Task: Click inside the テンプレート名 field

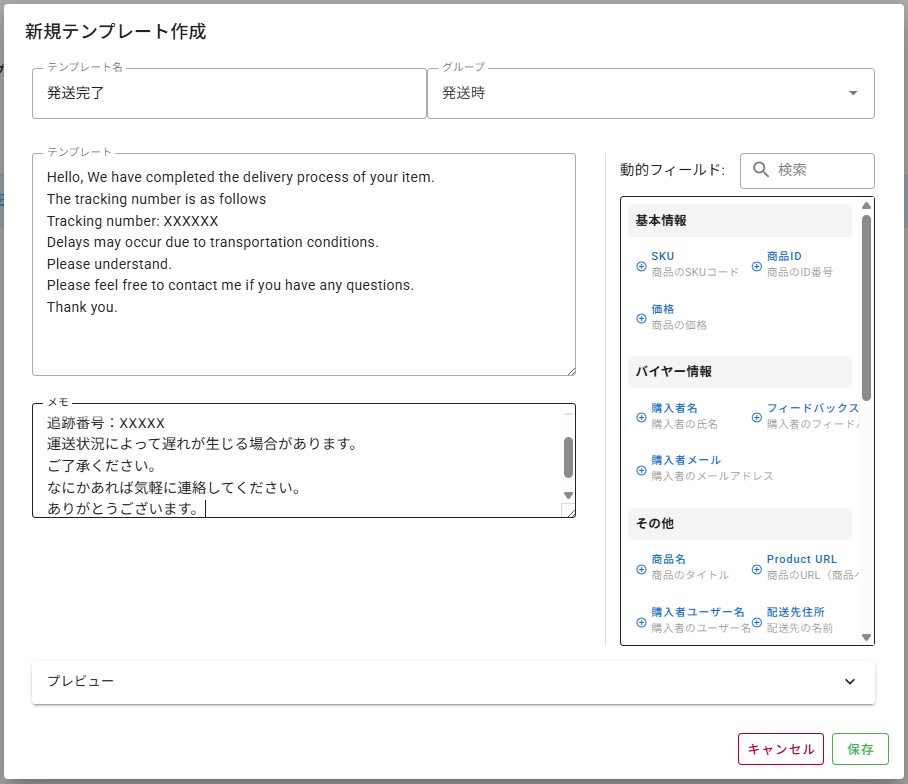Action: pos(230,93)
